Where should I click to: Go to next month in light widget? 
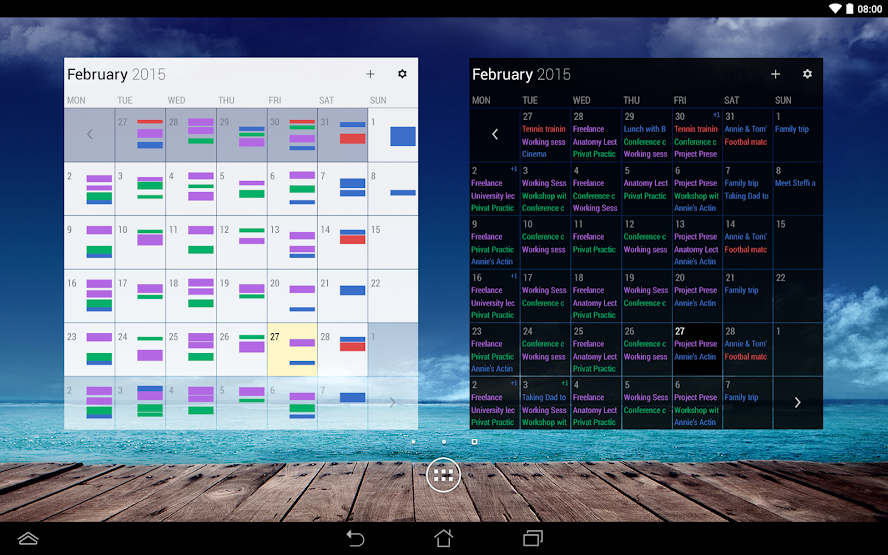coord(392,402)
